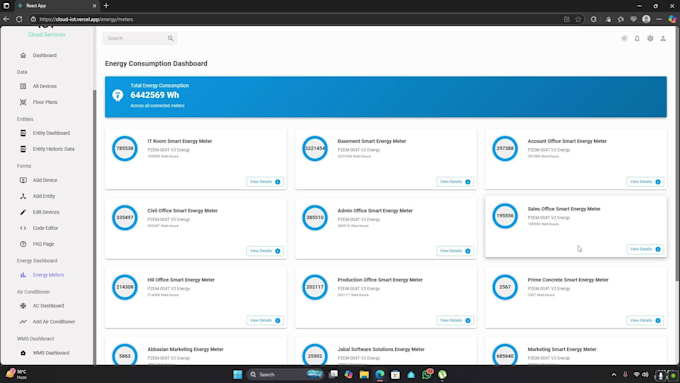This screenshot has height=383, width=680.
Task: Open a new browser tab
Action: 106,6
